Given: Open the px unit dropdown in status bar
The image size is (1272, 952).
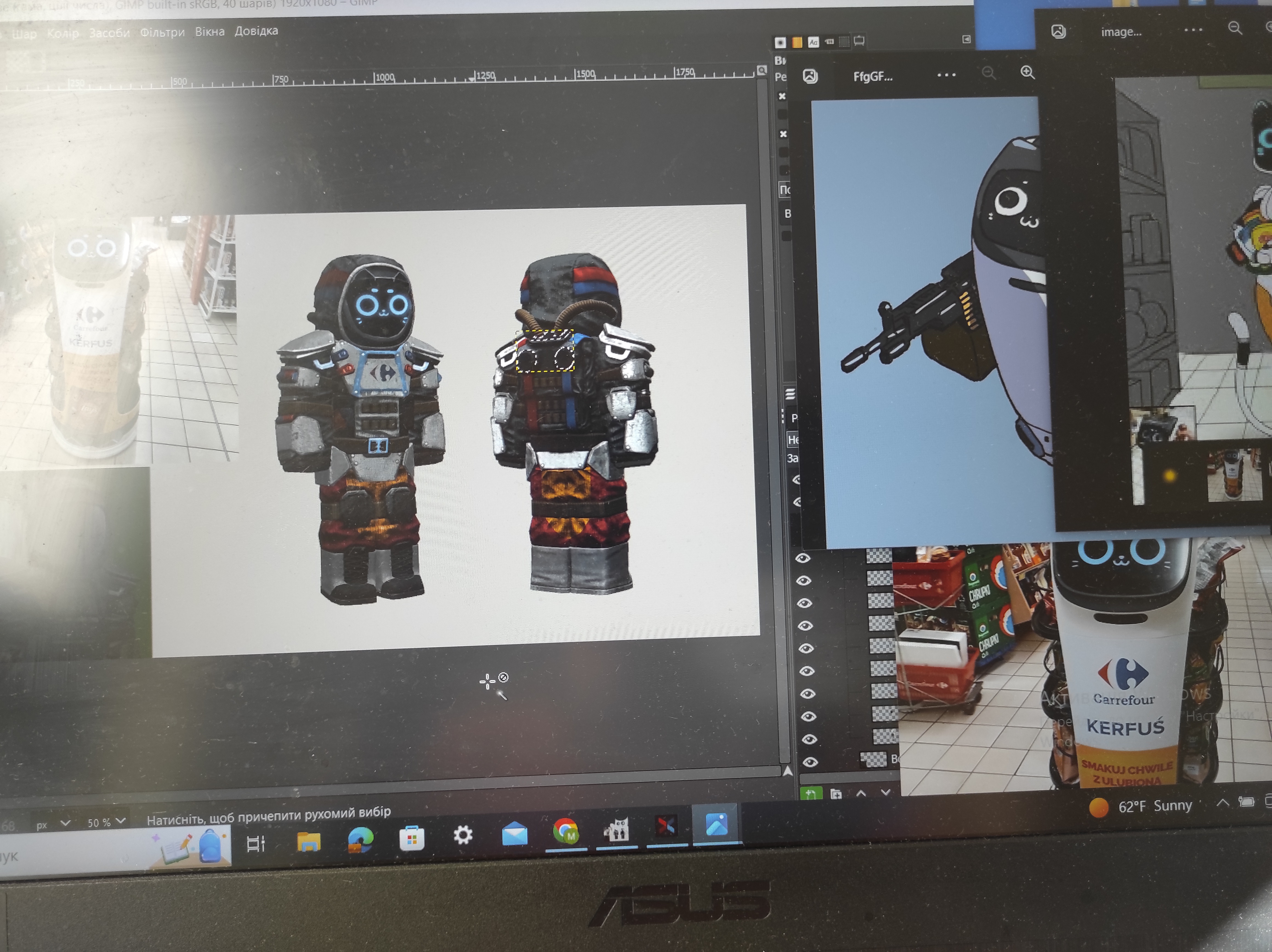Looking at the screenshot, I should point(53,824).
